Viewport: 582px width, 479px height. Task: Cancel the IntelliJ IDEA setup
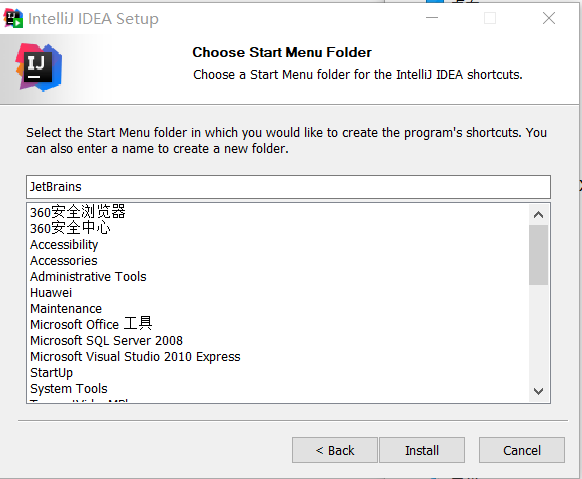click(x=521, y=450)
